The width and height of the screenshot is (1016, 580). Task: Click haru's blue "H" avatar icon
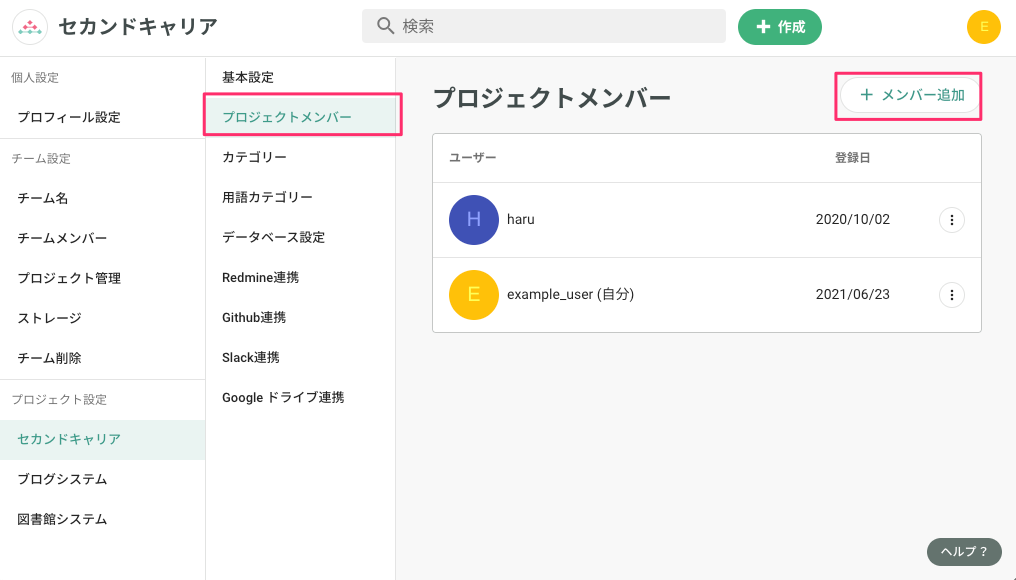(474, 219)
